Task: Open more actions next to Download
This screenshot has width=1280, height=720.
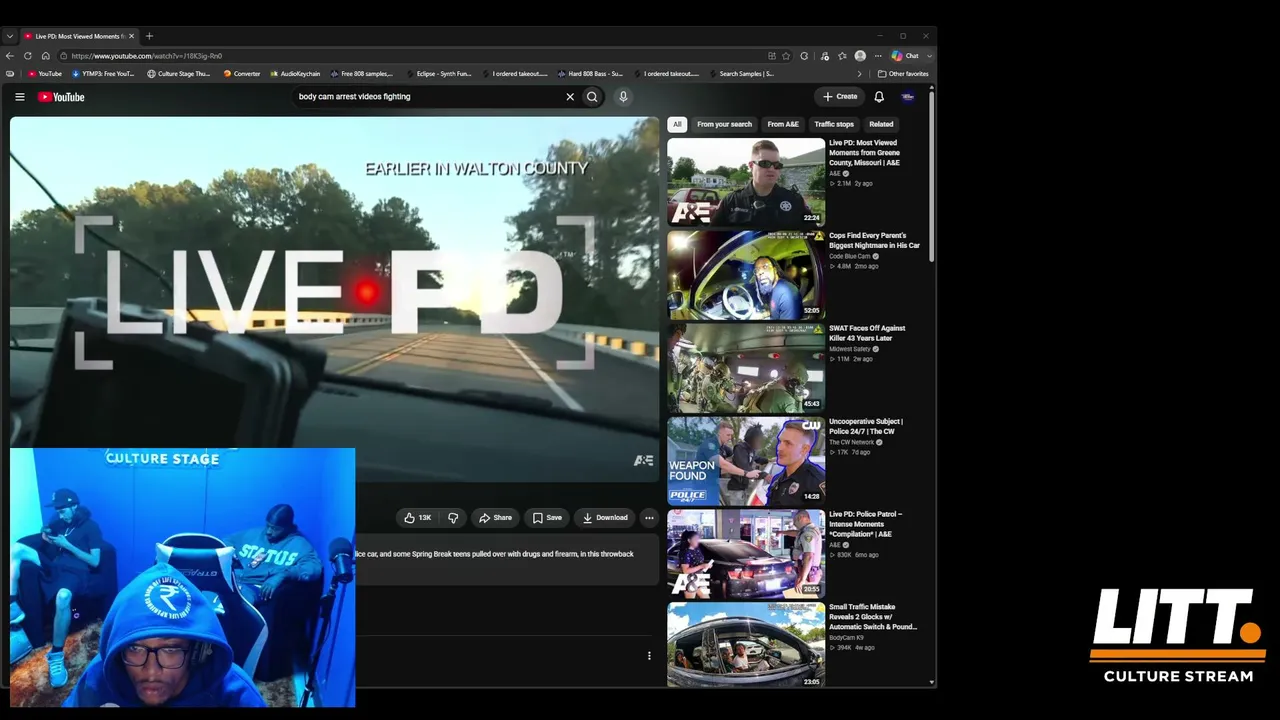Action: click(649, 518)
